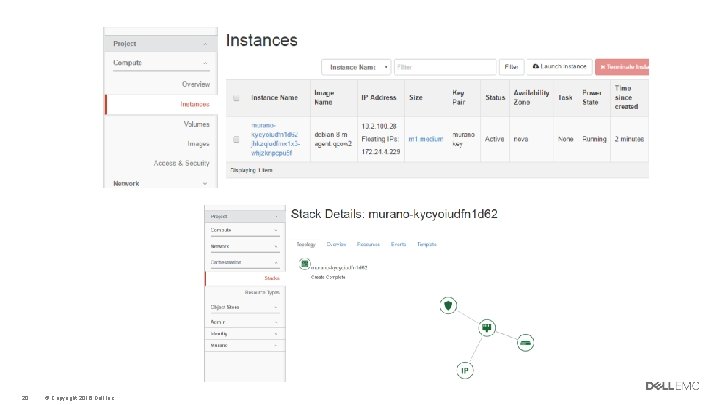Image resolution: width=720 pixels, height=405 pixels.
Task: Click into the Filter text field
Action: pos(445,67)
